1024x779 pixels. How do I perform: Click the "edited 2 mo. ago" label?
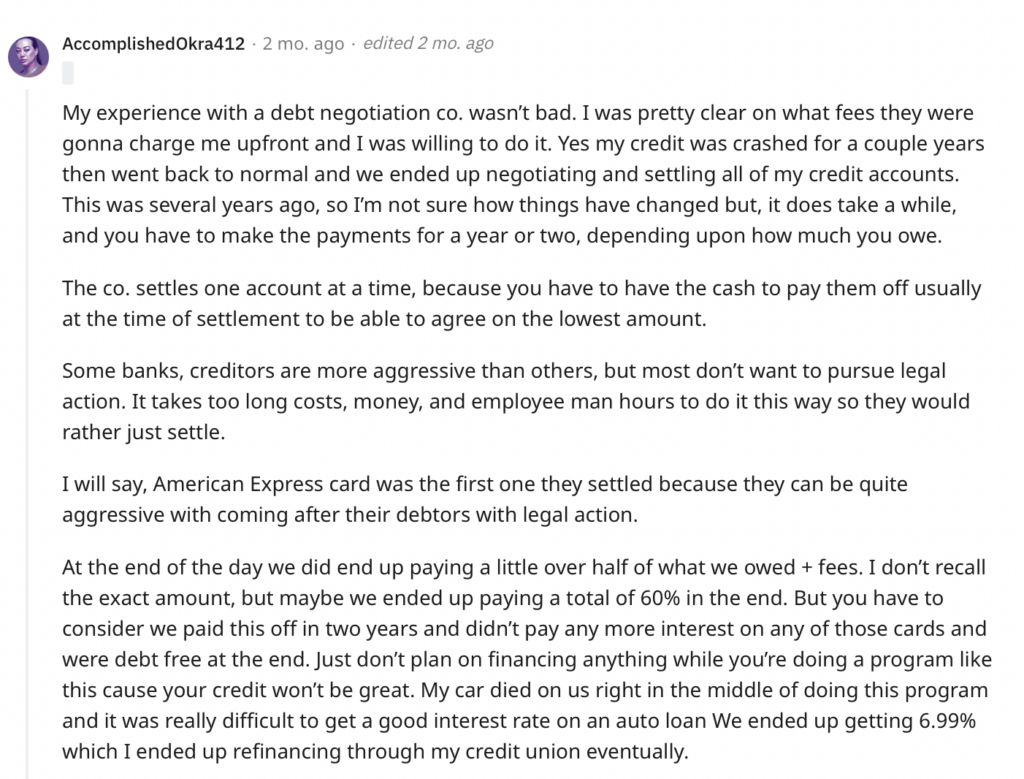pos(428,43)
